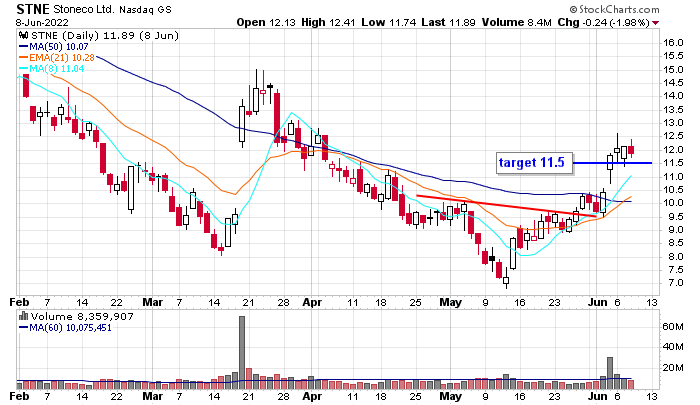Click the volume bars icon in lower panel
The image size is (700, 405).
click(23, 317)
